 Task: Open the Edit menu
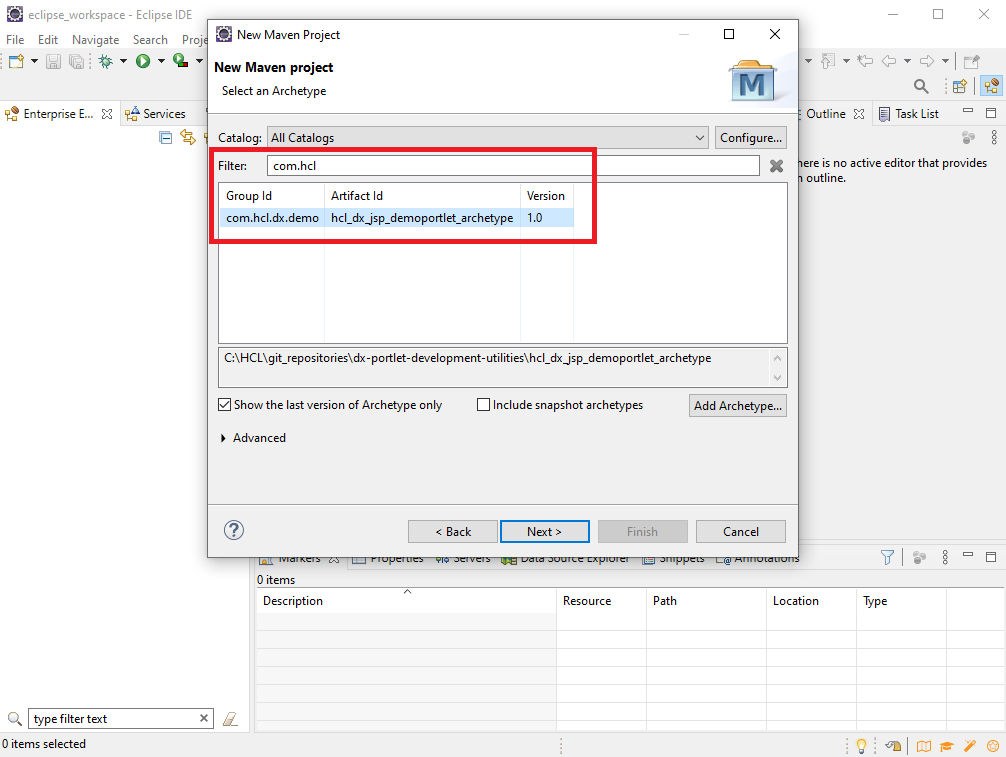pos(47,40)
